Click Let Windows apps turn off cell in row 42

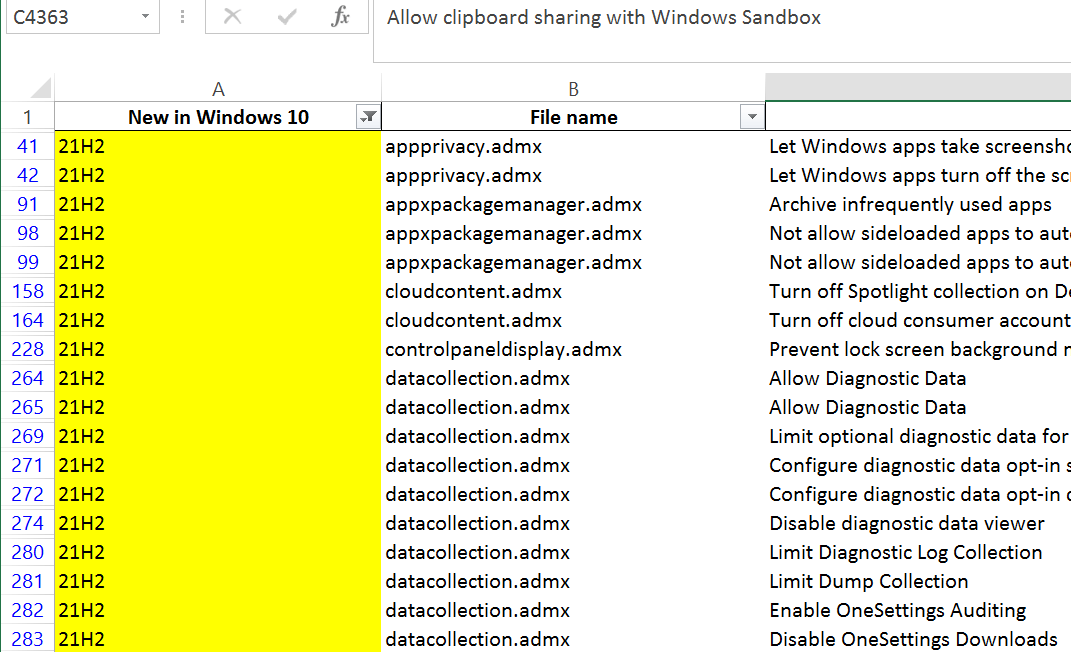918,175
